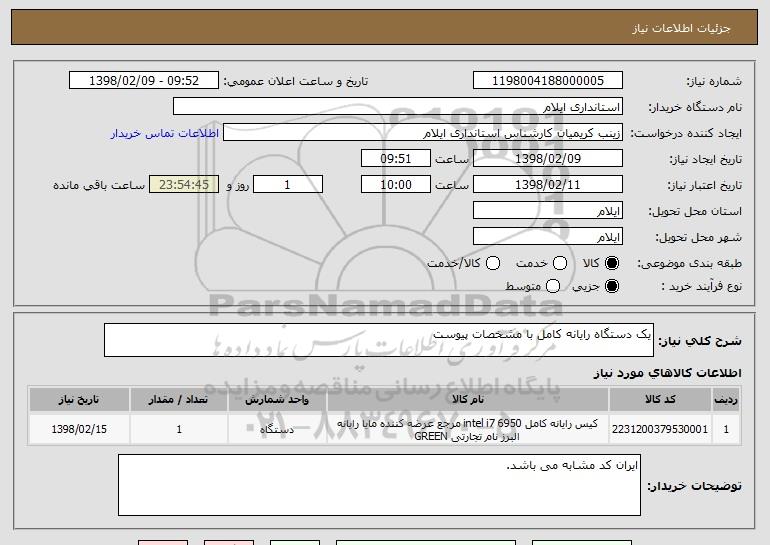The image size is (770, 545).
Task: Select the کالا radio button
Action: [x=612, y=263]
